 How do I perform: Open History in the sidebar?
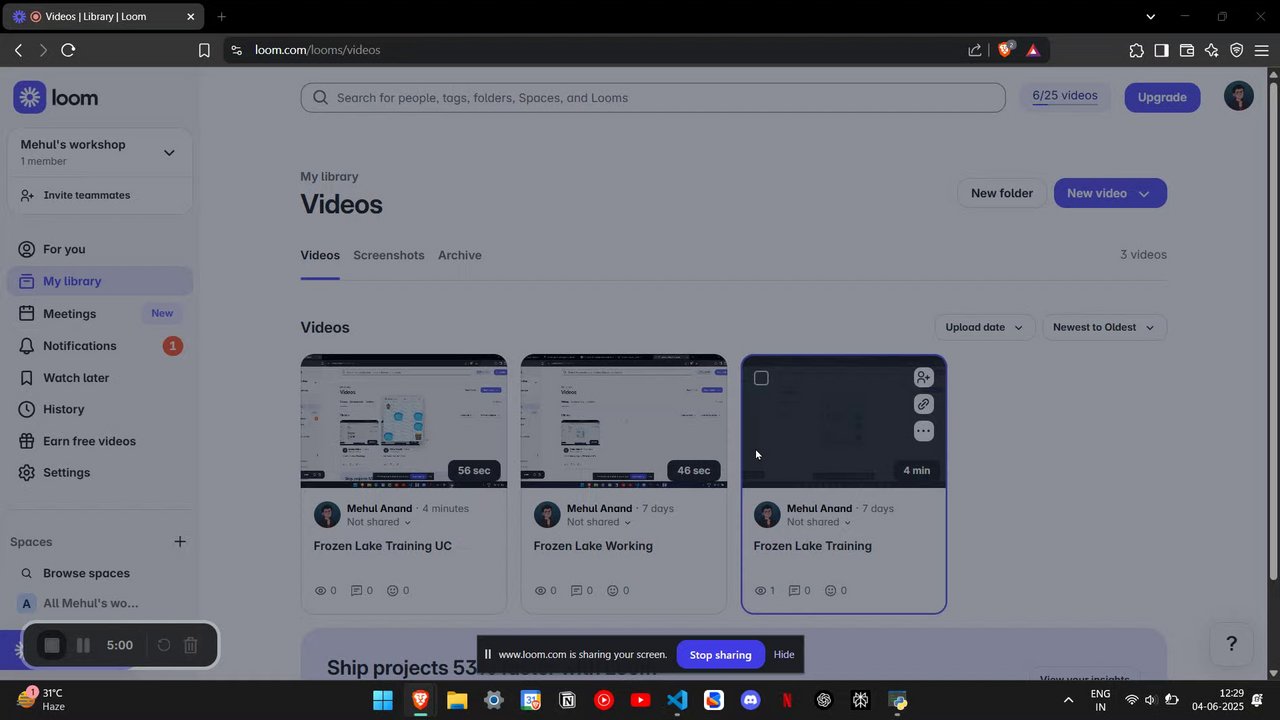100,409
